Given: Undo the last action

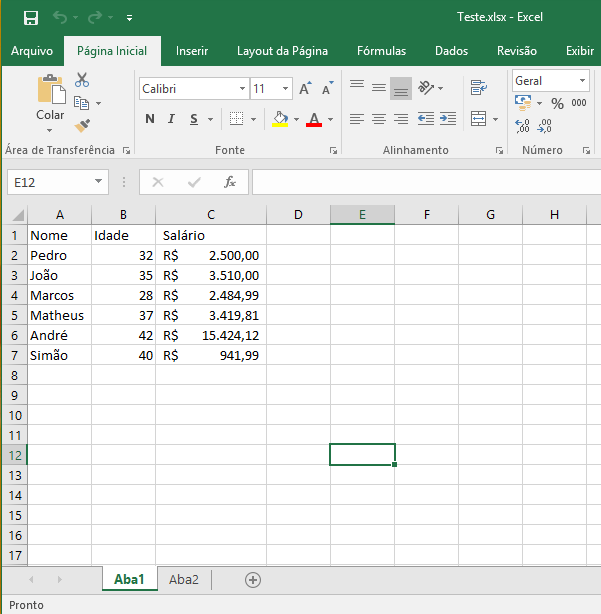Looking at the screenshot, I should coord(60,18).
